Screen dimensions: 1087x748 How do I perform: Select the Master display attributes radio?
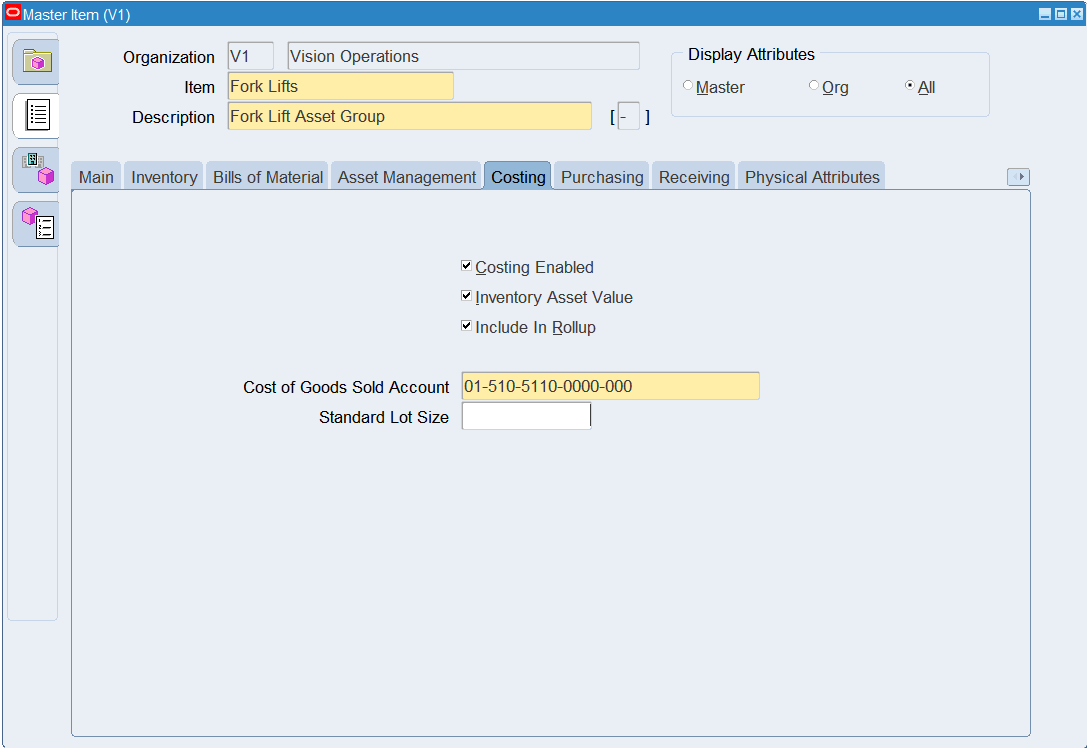coord(688,85)
